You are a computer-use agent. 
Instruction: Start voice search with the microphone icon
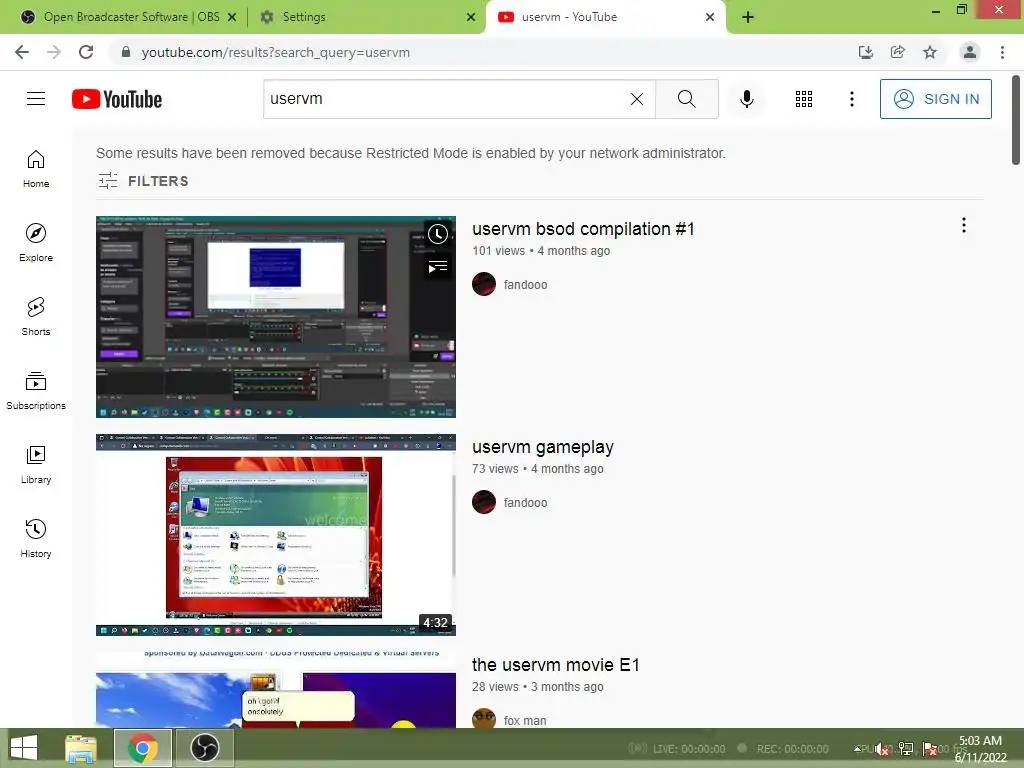click(746, 99)
